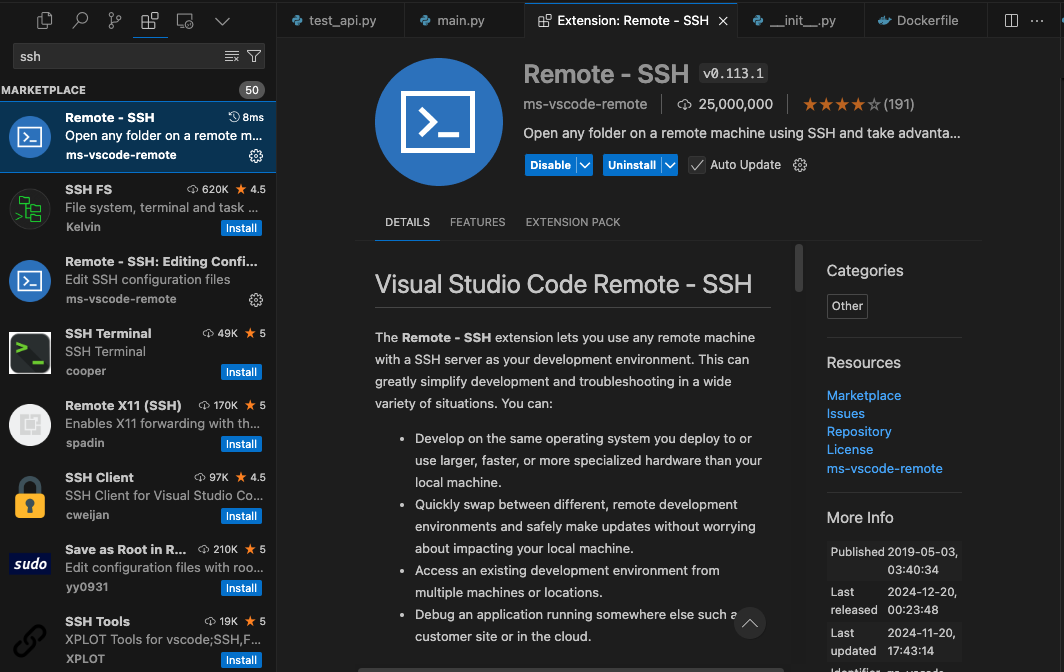Open ms-vscode-remote link under Resources
The height and width of the screenshot is (672, 1064).
pos(884,468)
